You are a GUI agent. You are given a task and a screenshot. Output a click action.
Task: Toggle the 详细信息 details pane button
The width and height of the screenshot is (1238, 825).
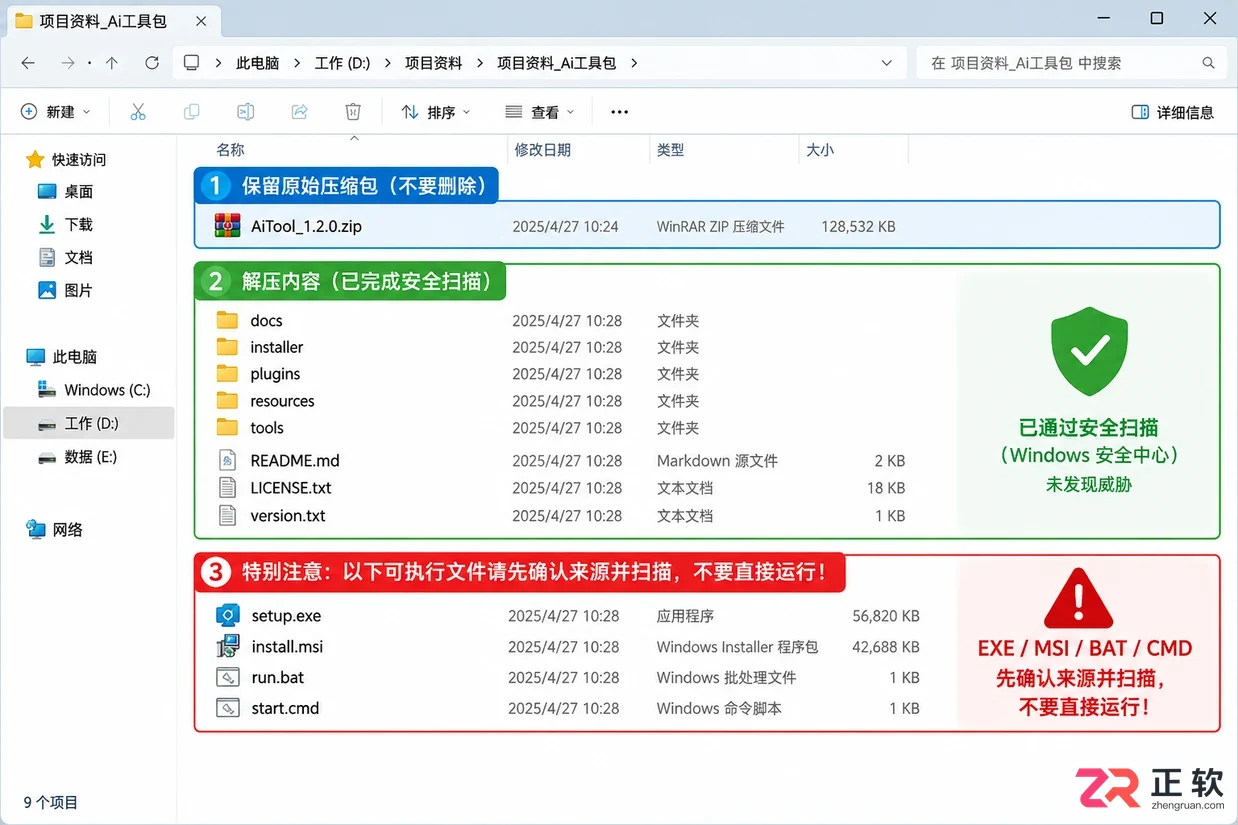coord(1172,112)
